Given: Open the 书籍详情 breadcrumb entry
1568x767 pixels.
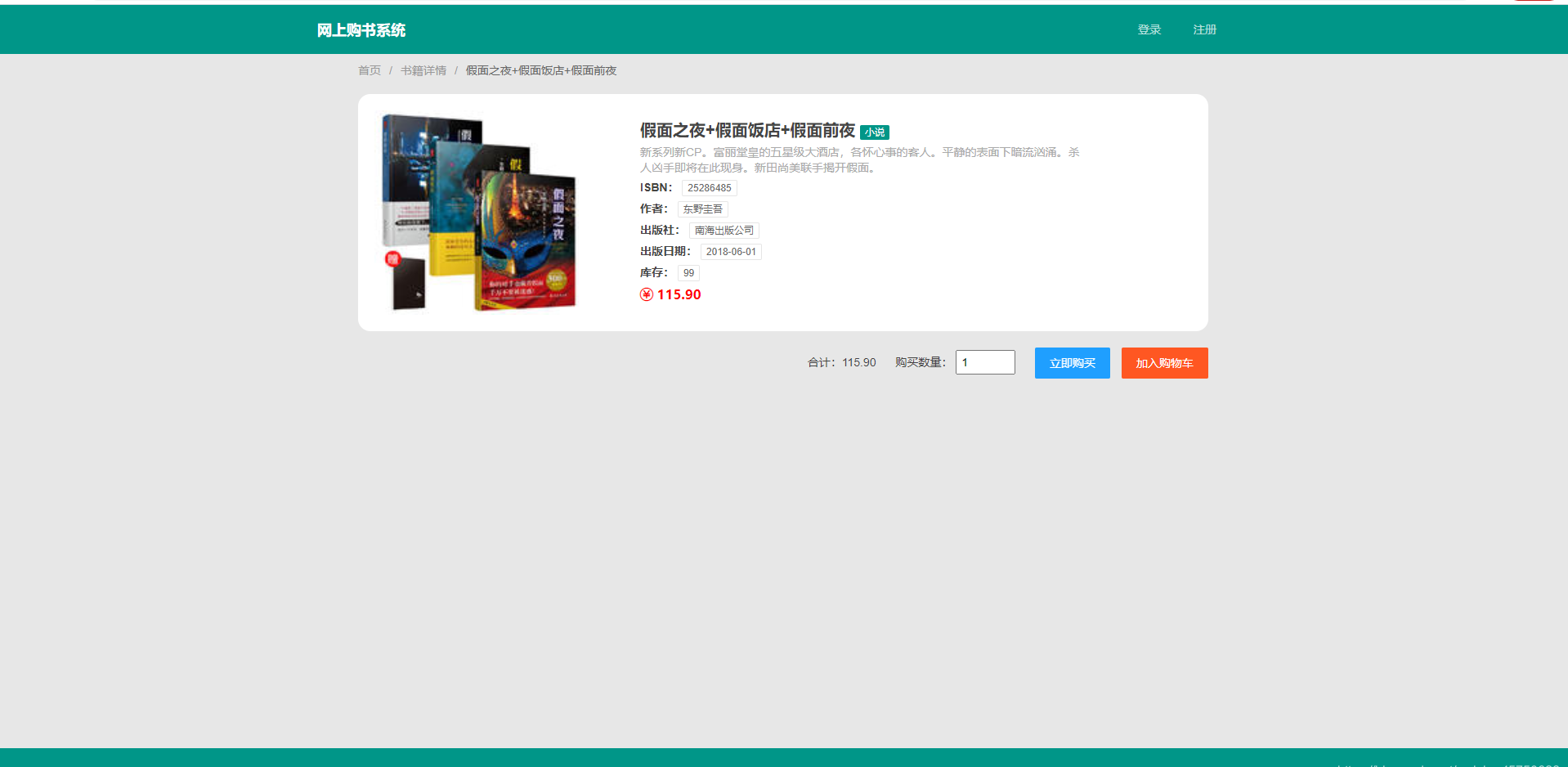Looking at the screenshot, I should click(423, 70).
